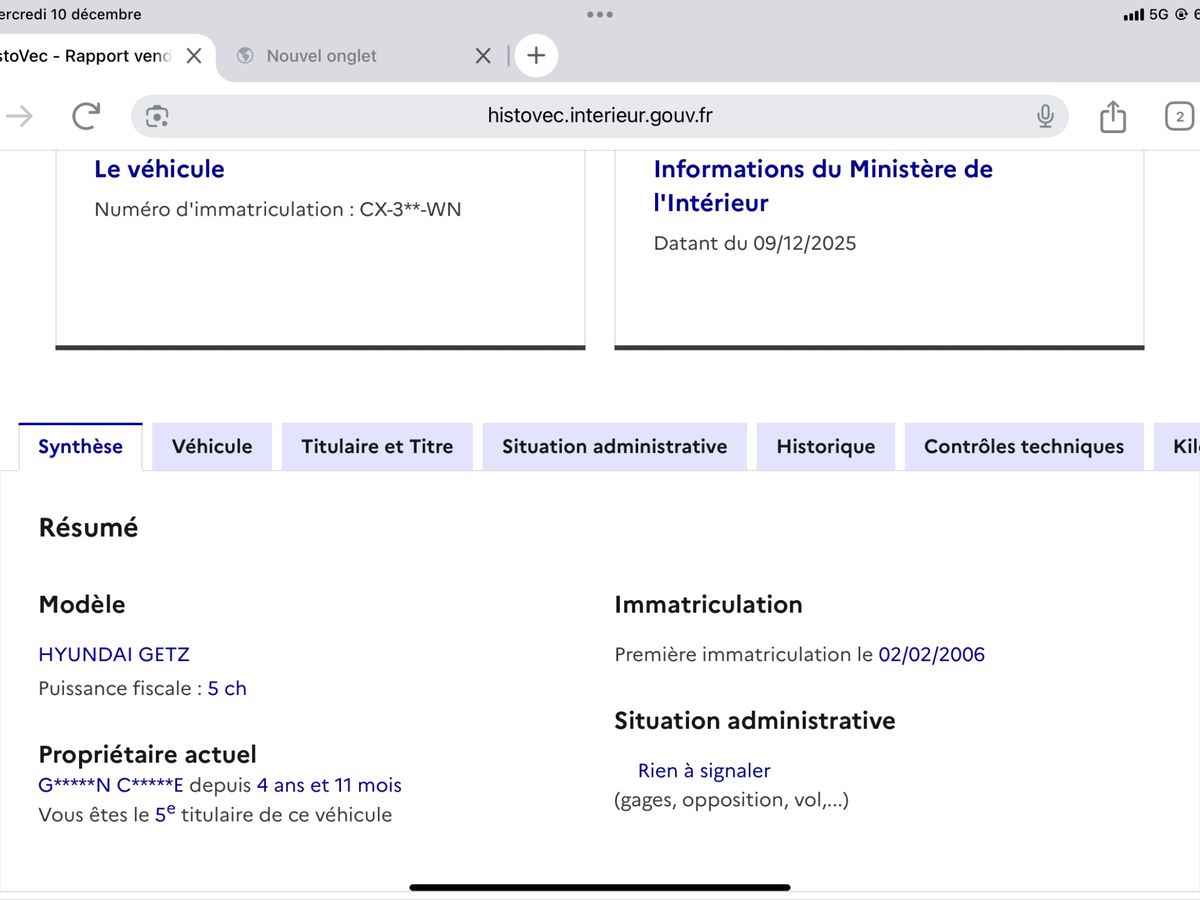Tap the Le véhicule card heading
This screenshot has width=1200, height=900.
tap(159, 169)
